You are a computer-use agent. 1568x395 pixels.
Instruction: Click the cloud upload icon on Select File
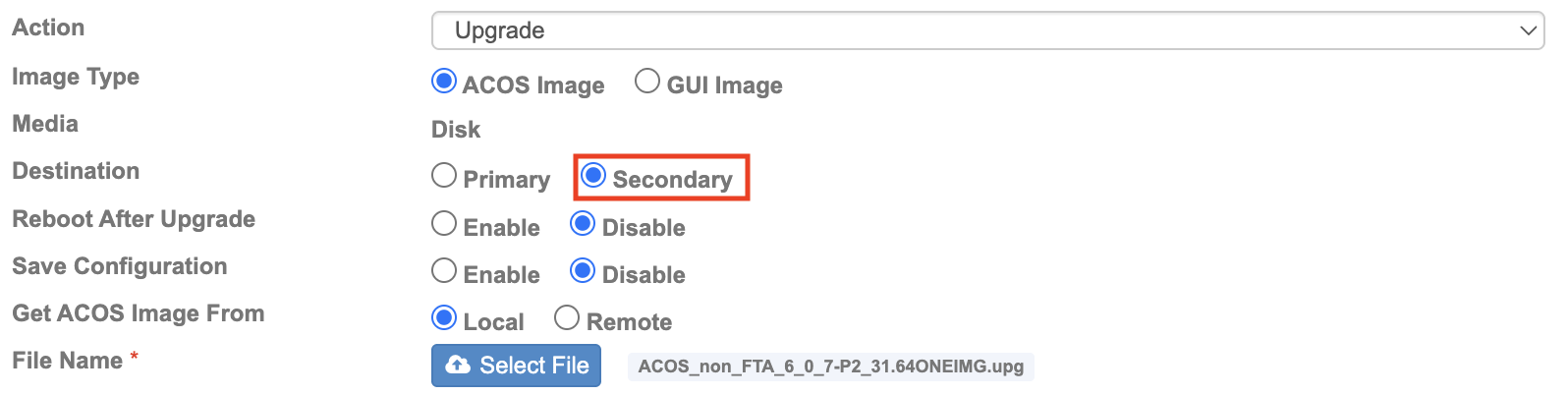(x=457, y=366)
